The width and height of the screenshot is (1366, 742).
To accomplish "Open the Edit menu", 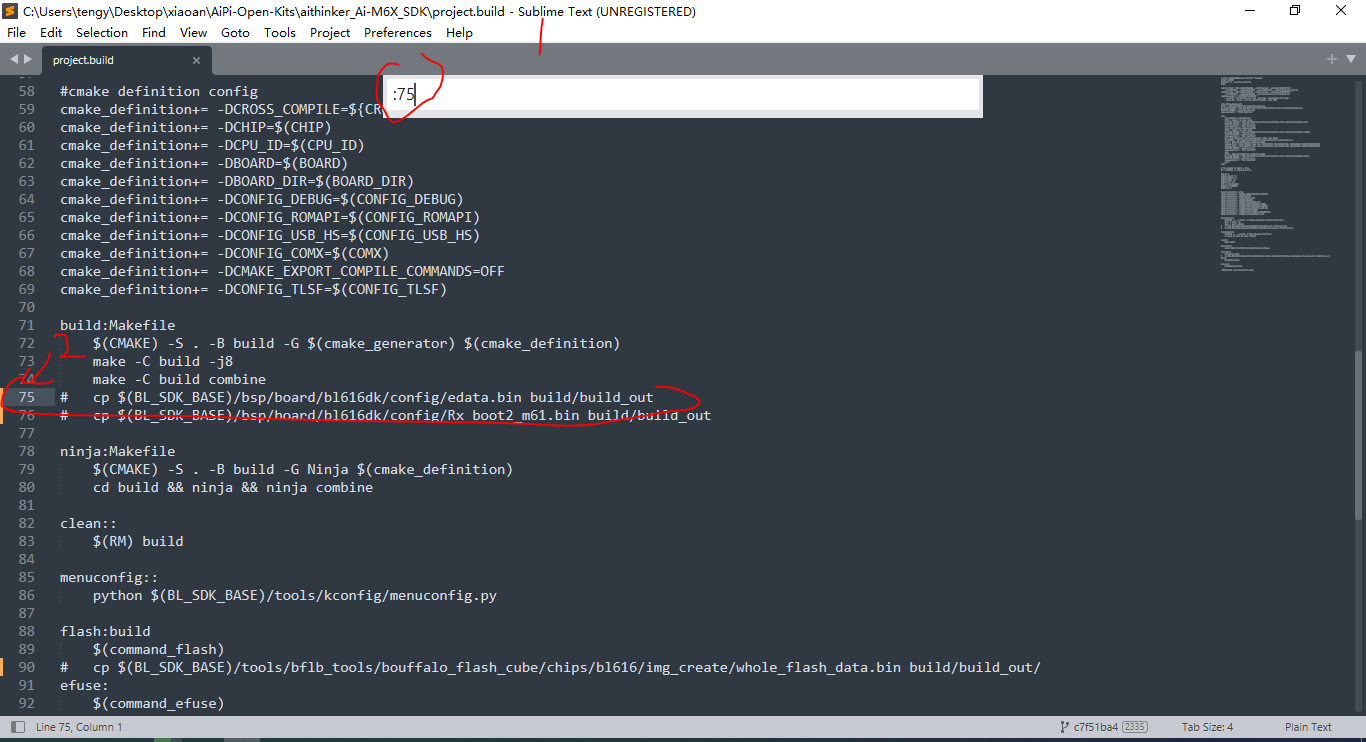I will (x=51, y=32).
